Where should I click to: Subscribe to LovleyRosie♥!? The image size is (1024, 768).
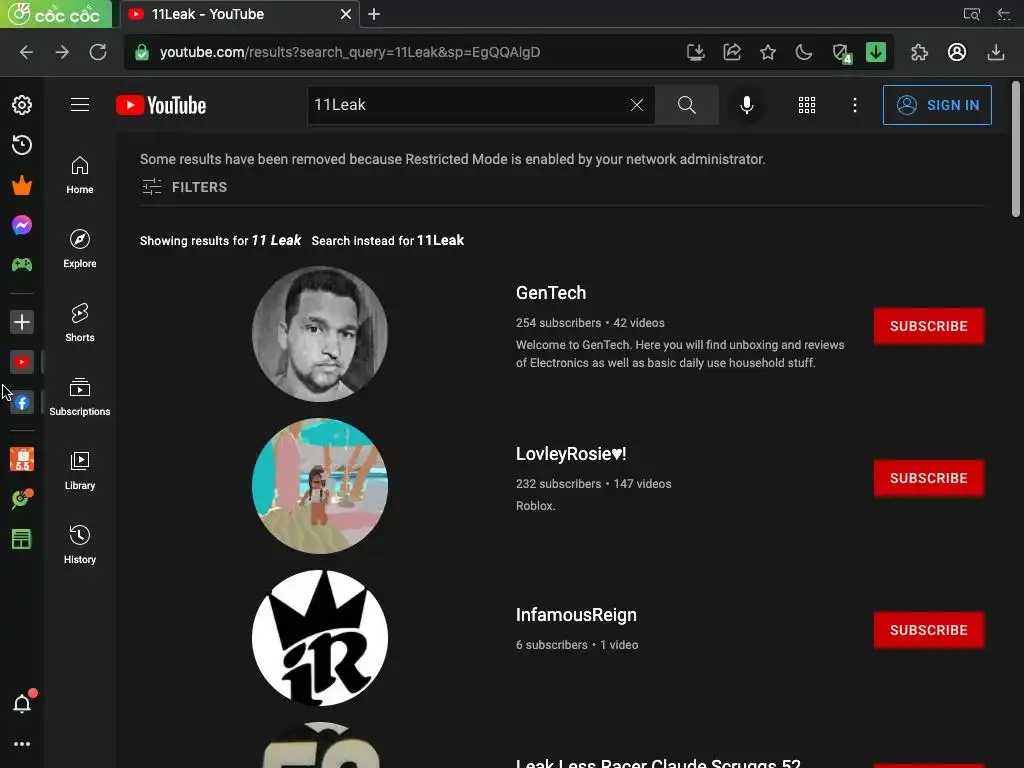(929, 478)
